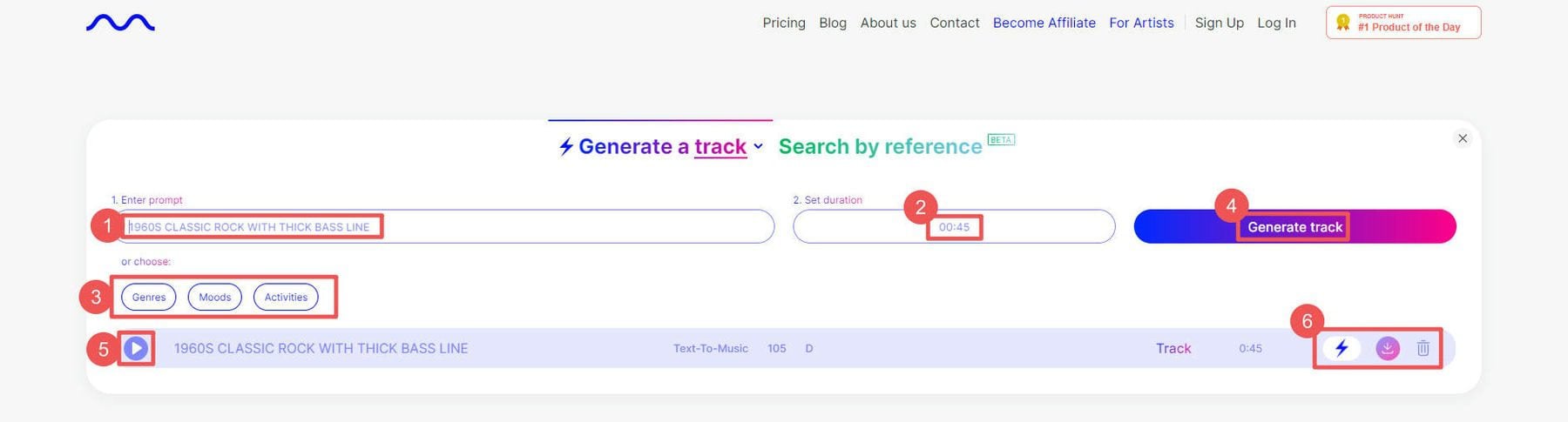
Task: Click the Become Affiliate link
Action: [x=1044, y=23]
